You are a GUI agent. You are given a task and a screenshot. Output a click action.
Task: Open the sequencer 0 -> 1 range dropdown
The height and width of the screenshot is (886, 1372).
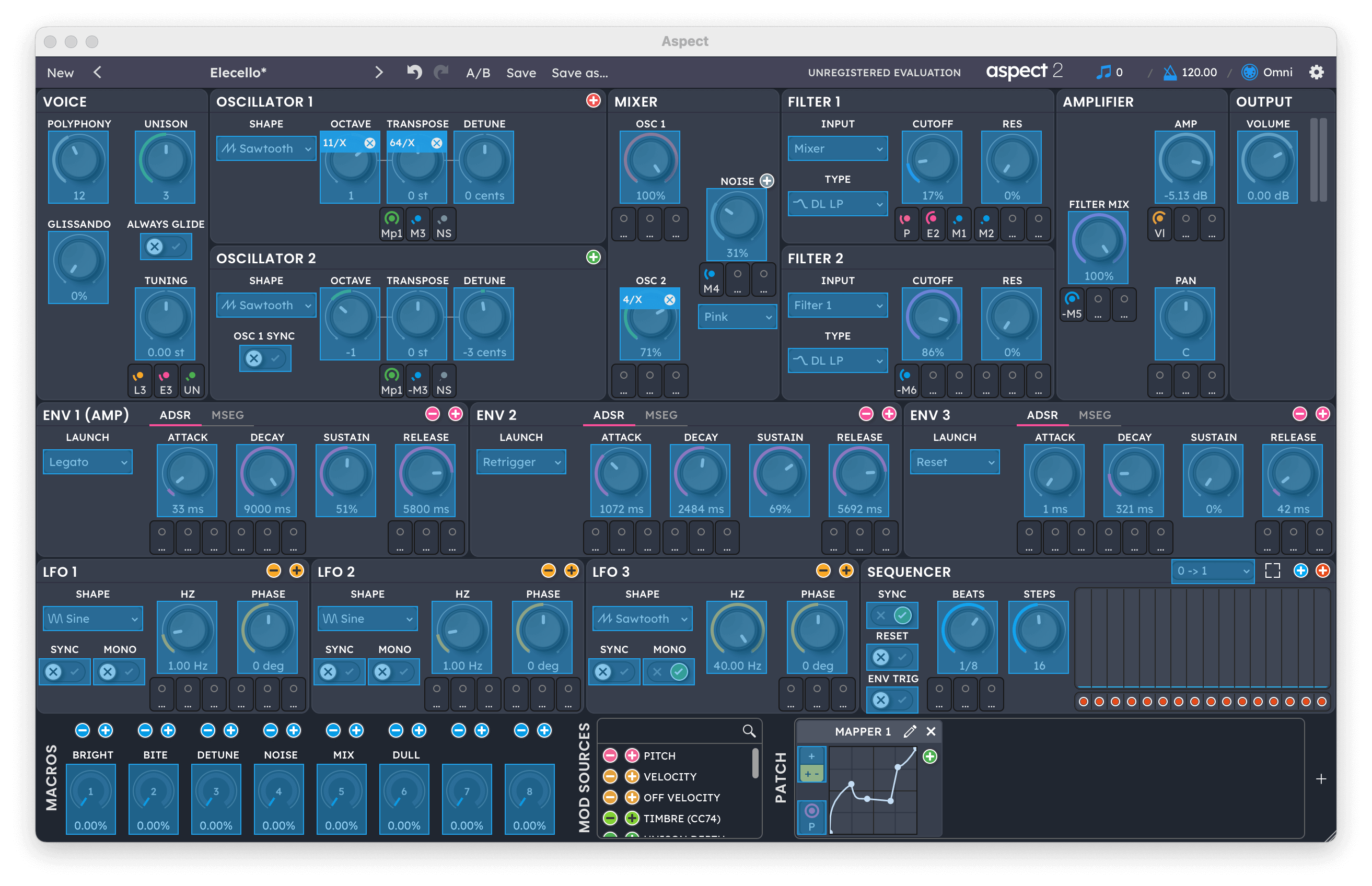pyautogui.click(x=1213, y=570)
